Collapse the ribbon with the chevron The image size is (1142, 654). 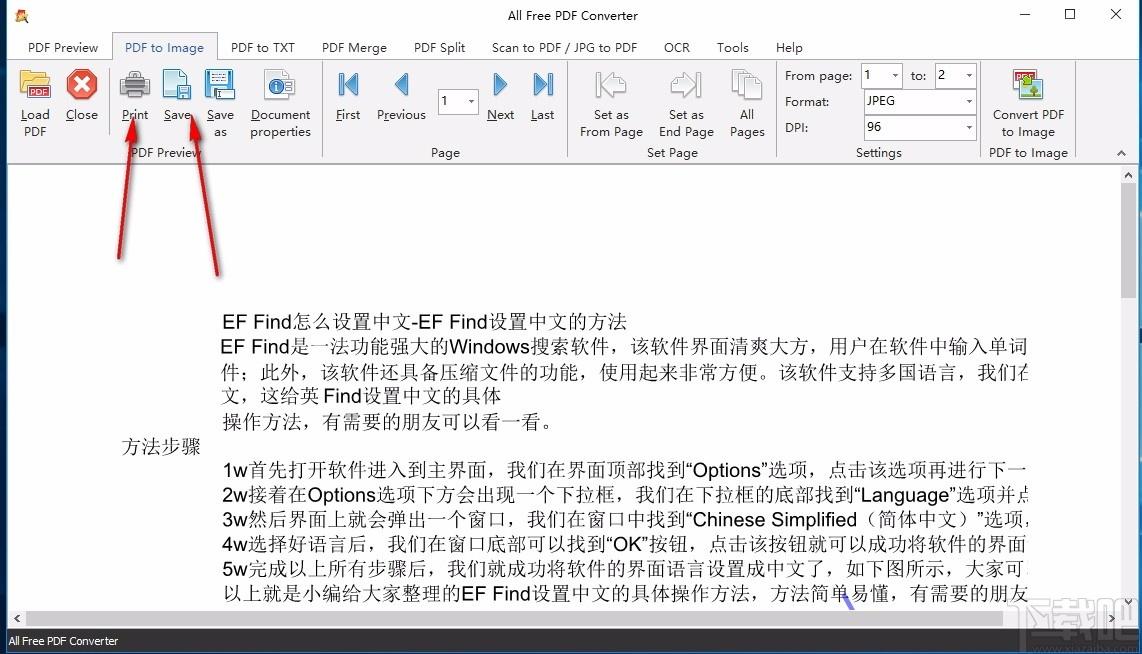(1121, 153)
